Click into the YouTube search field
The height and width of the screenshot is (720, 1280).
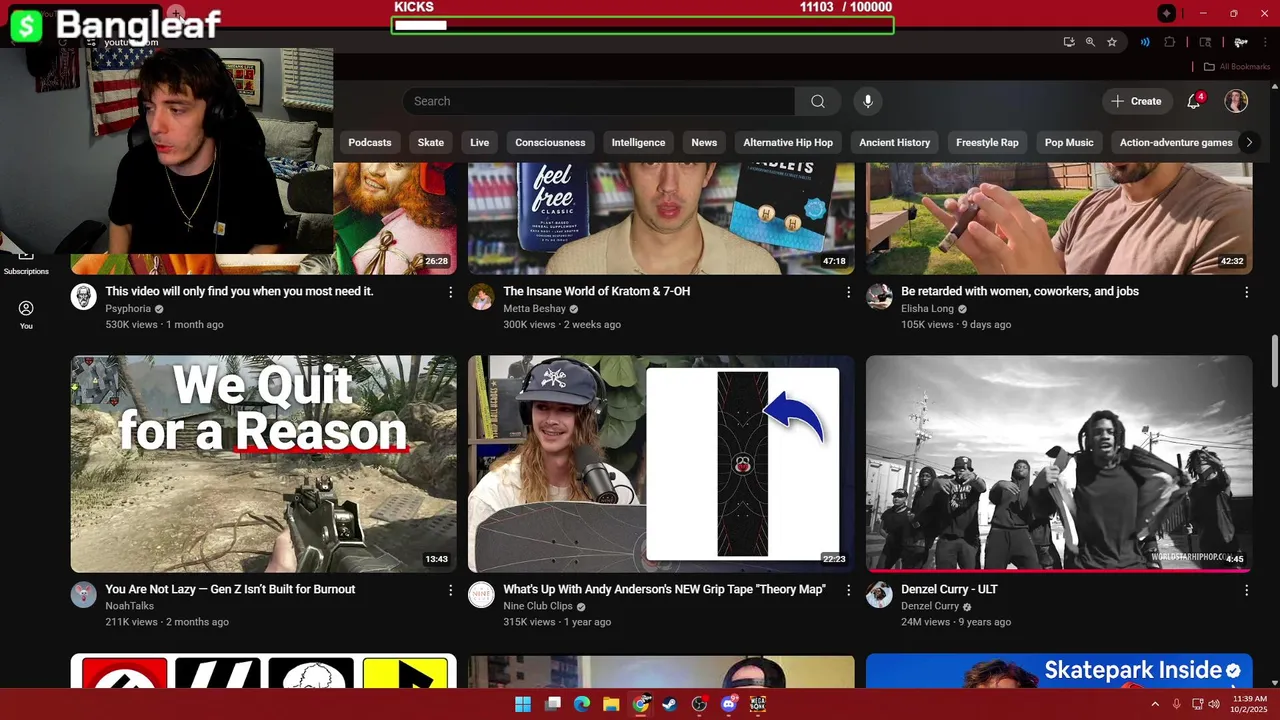(599, 101)
